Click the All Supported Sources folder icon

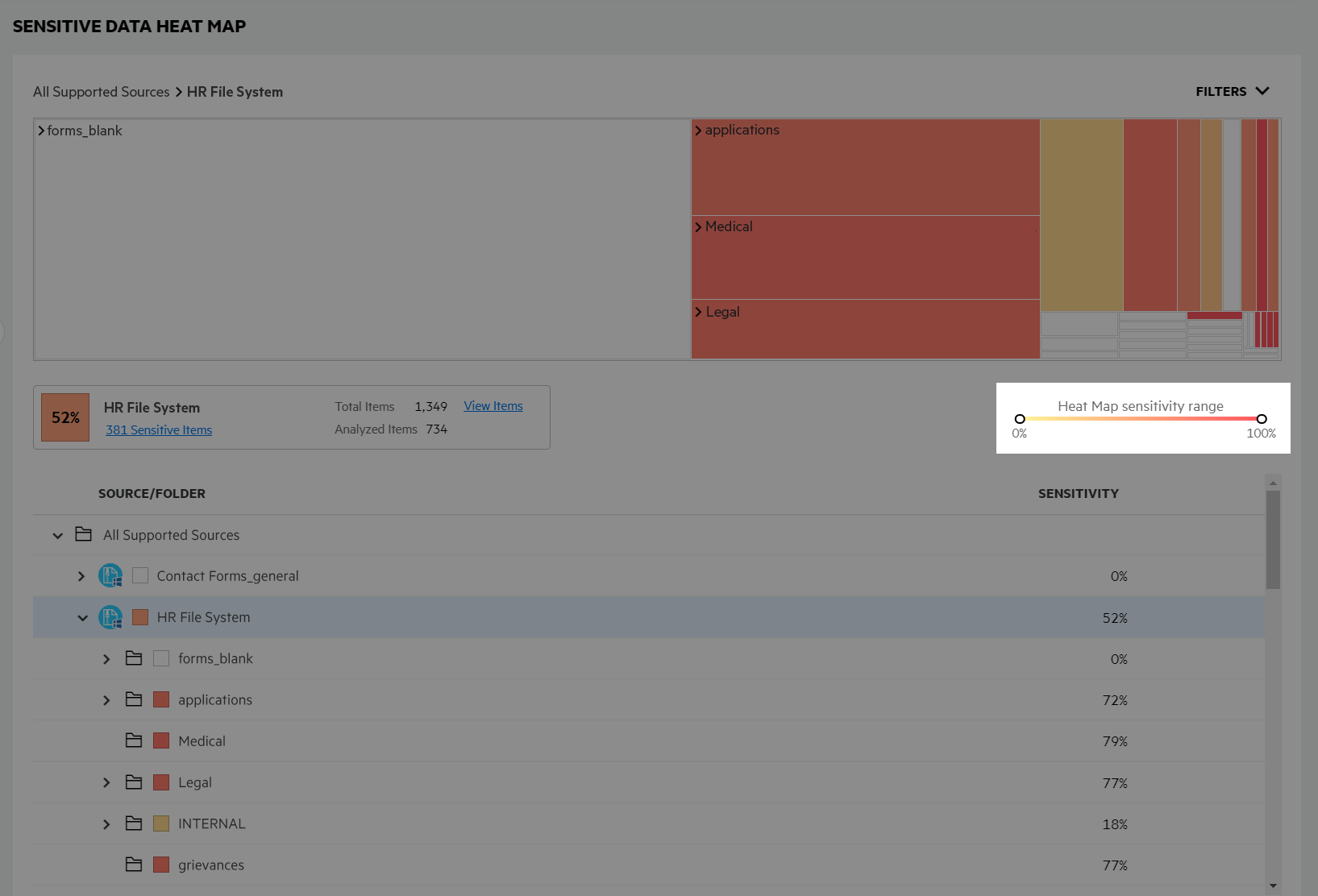pos(83,535)
